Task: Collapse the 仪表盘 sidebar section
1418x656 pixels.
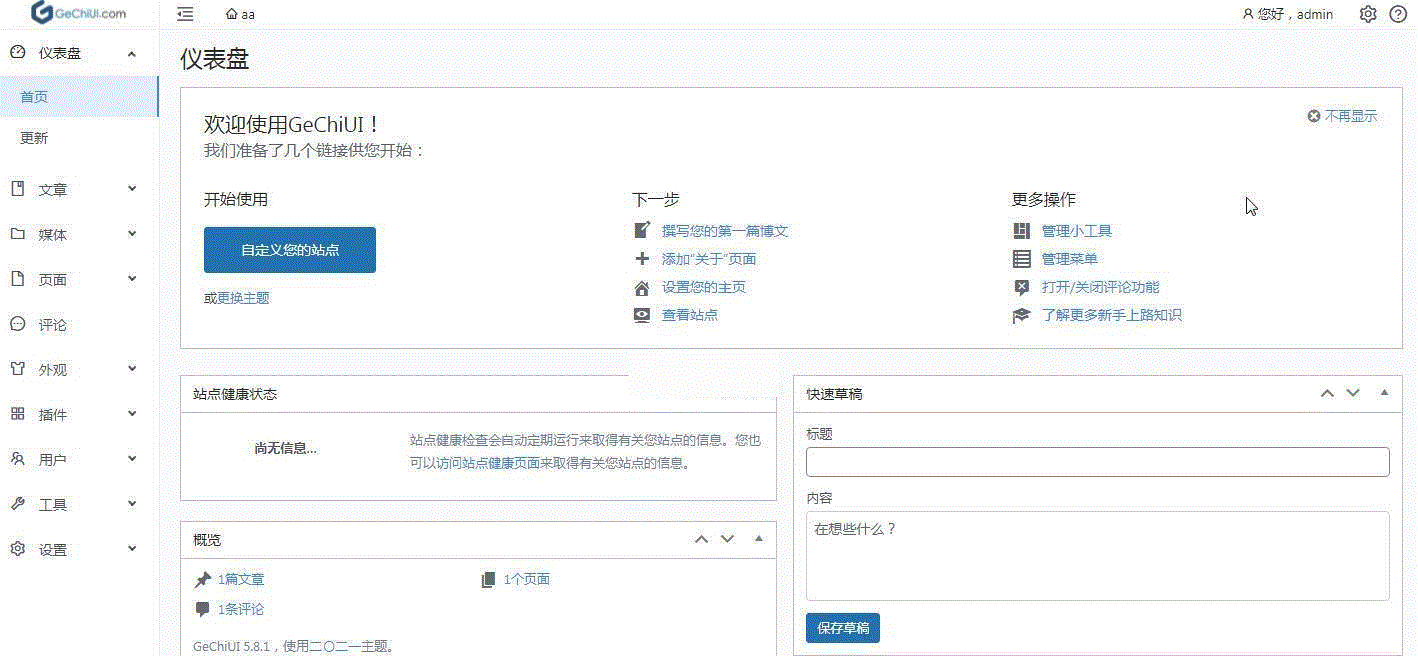Action: point(132,53)
